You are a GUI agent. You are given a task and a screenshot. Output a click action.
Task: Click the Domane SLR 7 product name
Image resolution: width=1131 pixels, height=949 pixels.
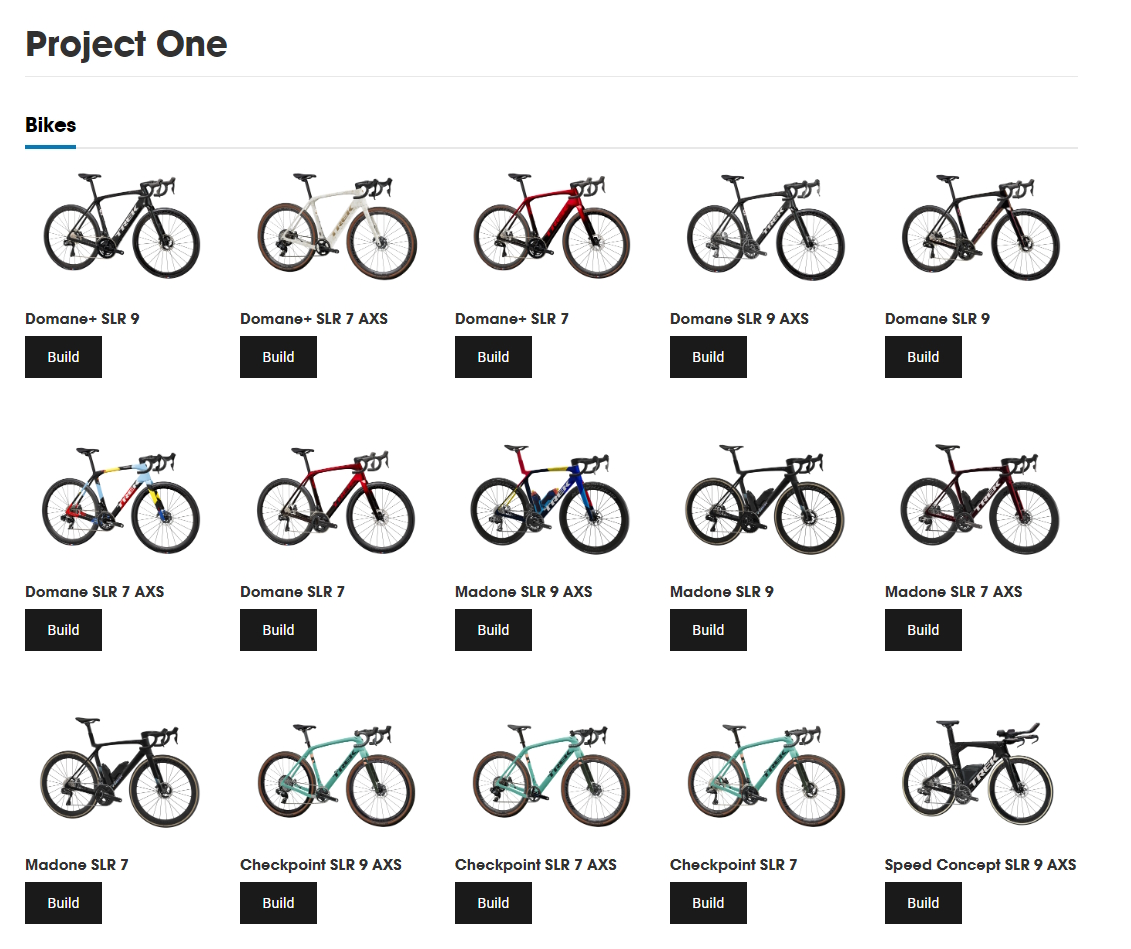coord(292,592)
